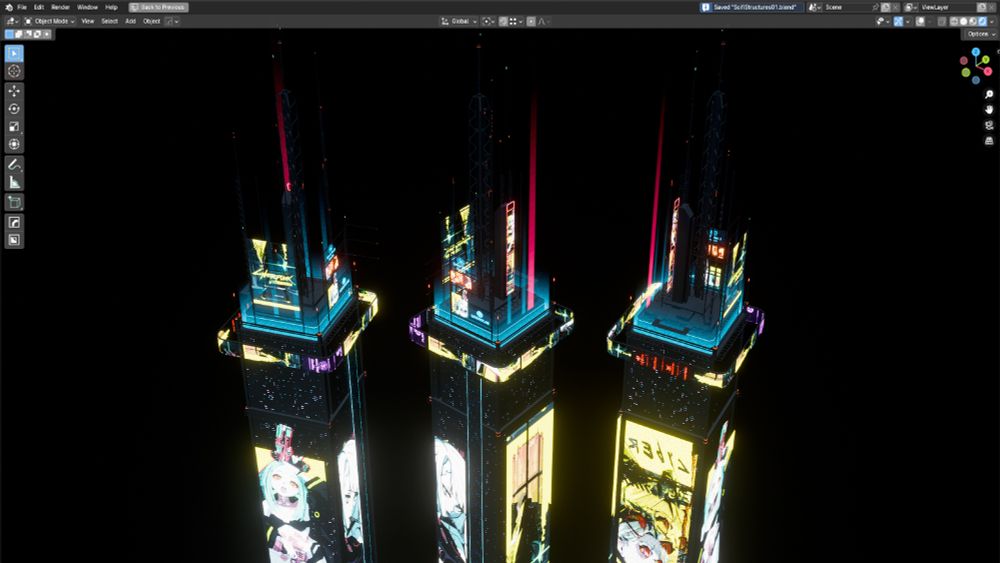Click the Saved file status message
The width and height of the screenshot is (1000, 563).
point(751,7)
